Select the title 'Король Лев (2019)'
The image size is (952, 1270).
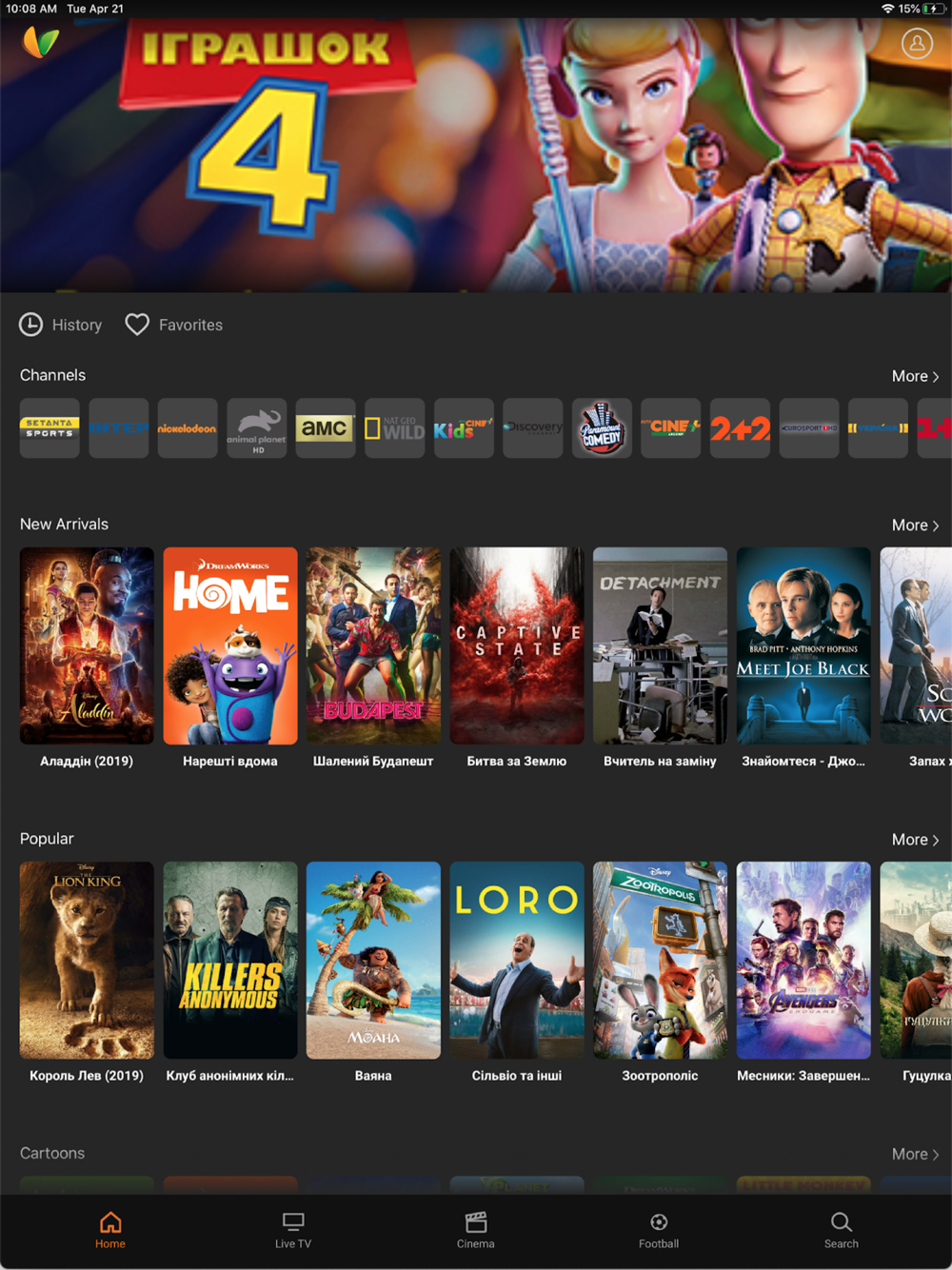pos(87,1076)
